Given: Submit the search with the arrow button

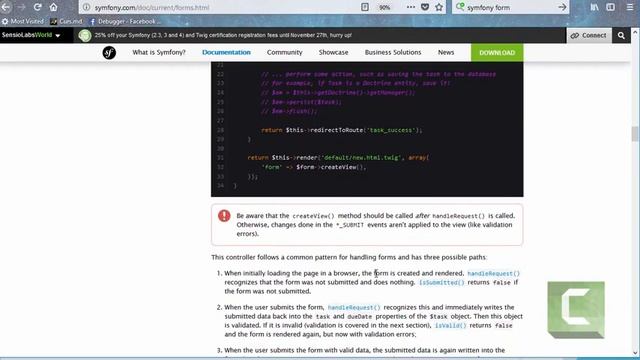Looking at the screenshot, I should [x=562, y=7].
